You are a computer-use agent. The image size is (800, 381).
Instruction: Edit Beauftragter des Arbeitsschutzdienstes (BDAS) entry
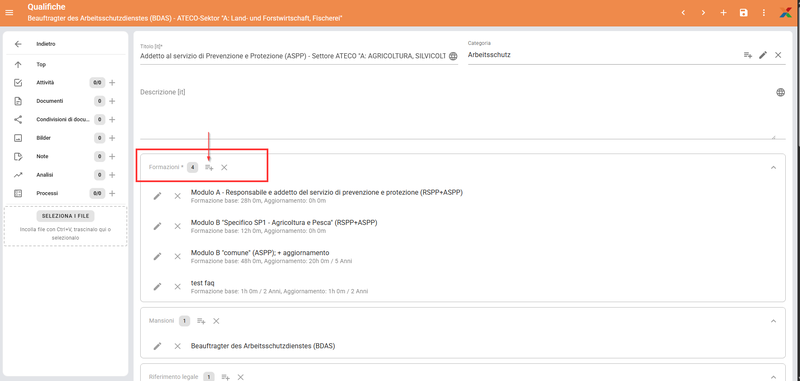[158, 346]
